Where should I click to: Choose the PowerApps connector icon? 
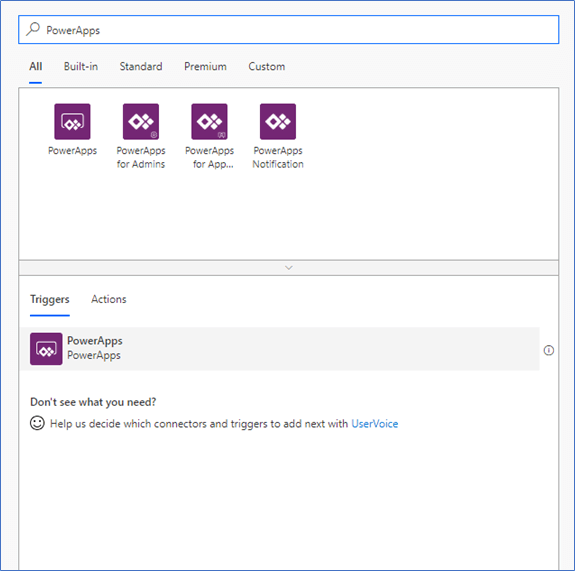(72, 121)
